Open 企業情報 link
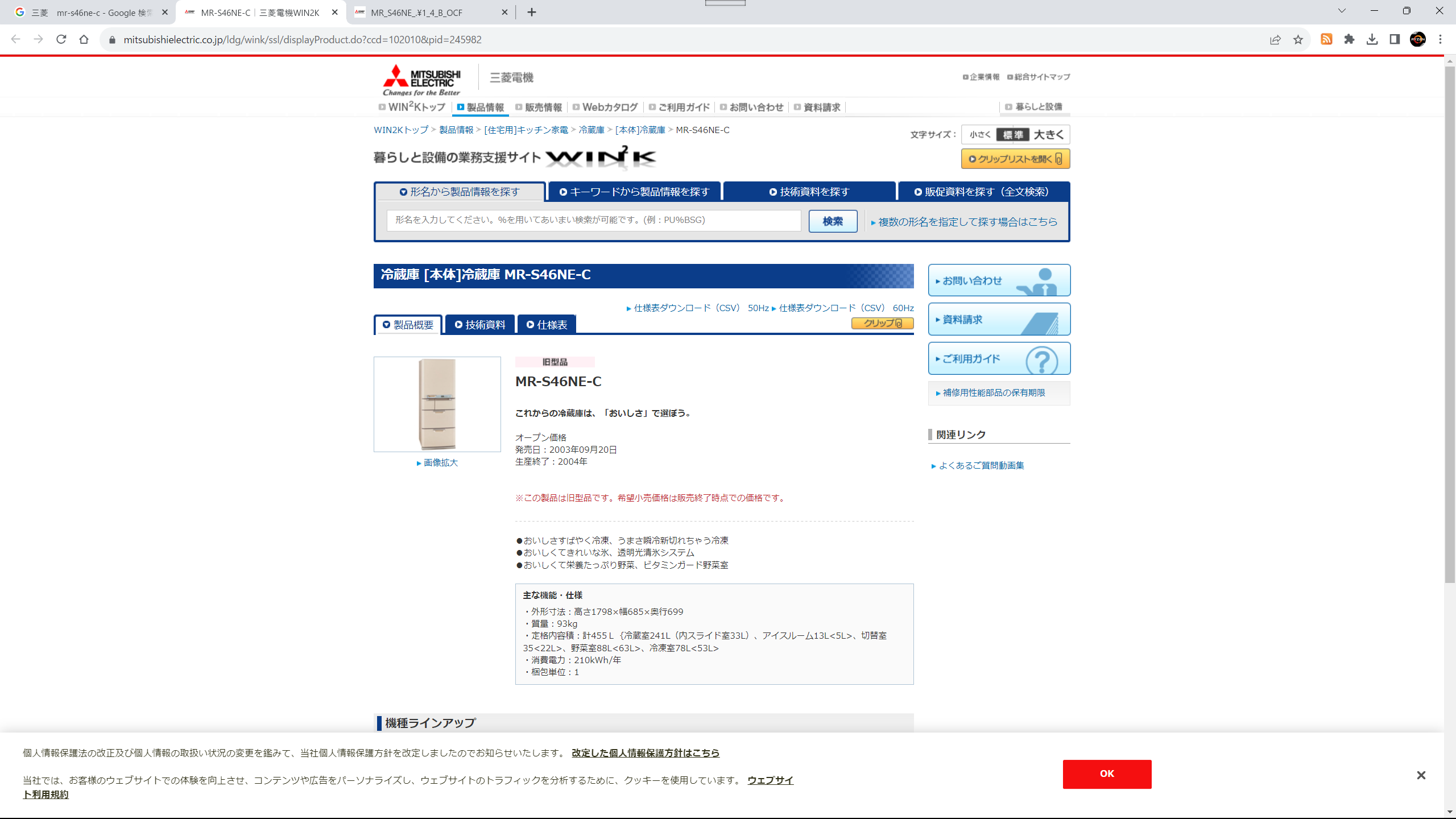The image size is (1456, 819). click(981, 77)
